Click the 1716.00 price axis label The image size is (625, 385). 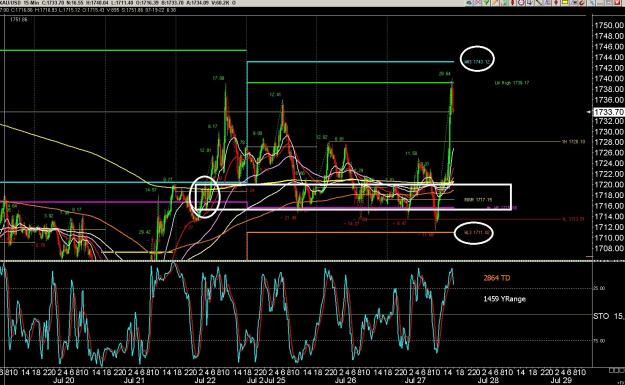click(609, 206)
